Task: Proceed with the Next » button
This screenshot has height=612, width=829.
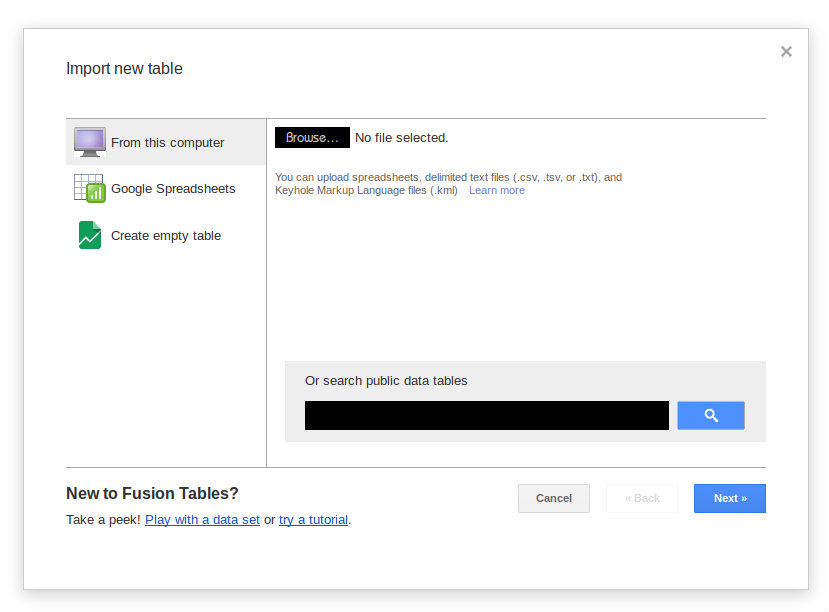Action: (730, 498)
